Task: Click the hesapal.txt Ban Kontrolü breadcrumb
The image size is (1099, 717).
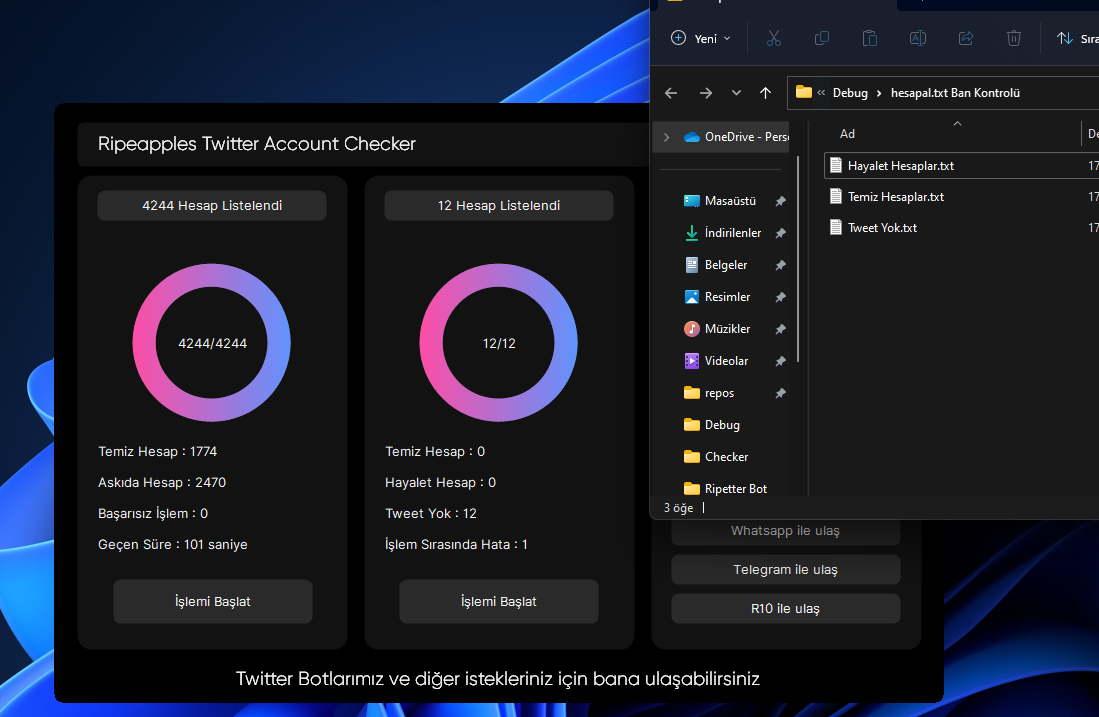Action: (955, 93)
